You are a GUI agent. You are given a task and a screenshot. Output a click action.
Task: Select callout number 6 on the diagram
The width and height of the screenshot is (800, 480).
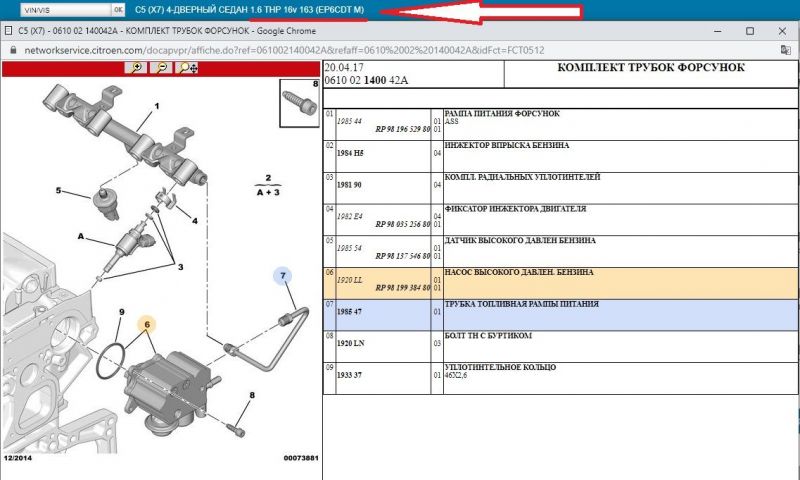coord(147,324)
